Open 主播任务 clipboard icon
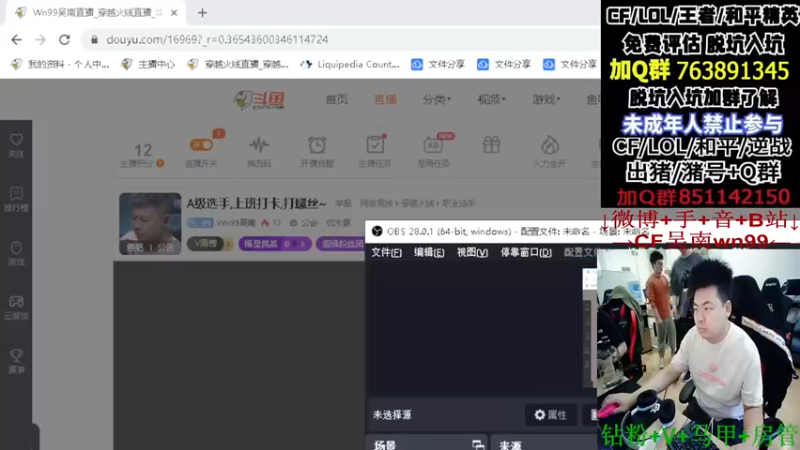Image resolution: width=800 pixels, height=450 pixels. point(375,145)
